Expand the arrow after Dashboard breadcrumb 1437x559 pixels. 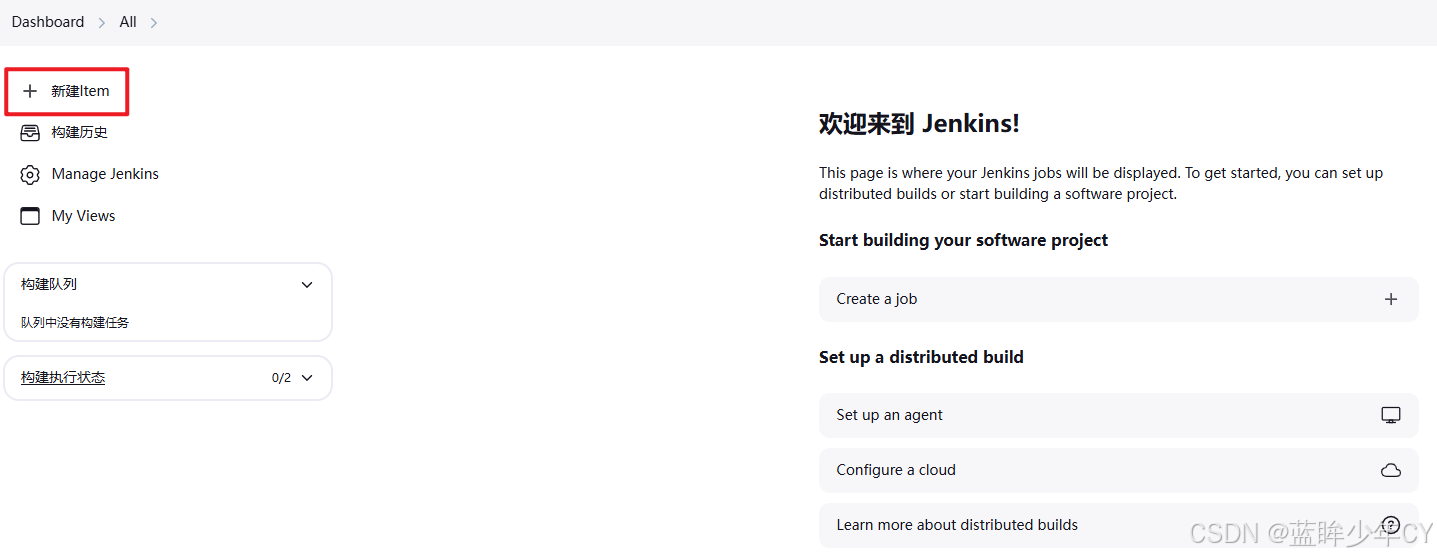pos(101,22)
